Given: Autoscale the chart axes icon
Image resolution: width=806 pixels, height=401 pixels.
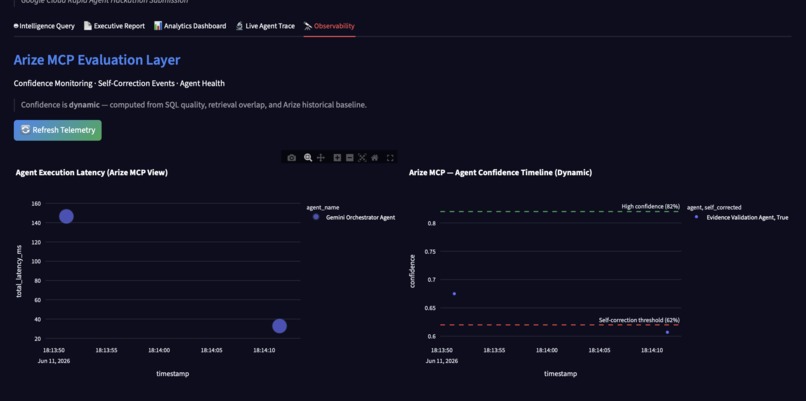Looking at the screenshot, I should [362, 158].
